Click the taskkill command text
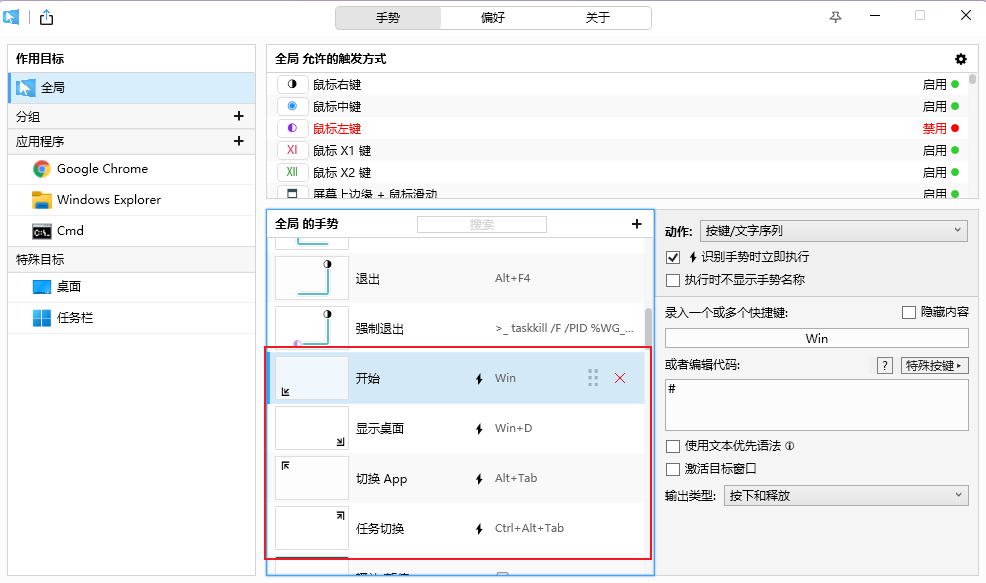The width and height of the screenshot is (986, 583). click(564, 328)
